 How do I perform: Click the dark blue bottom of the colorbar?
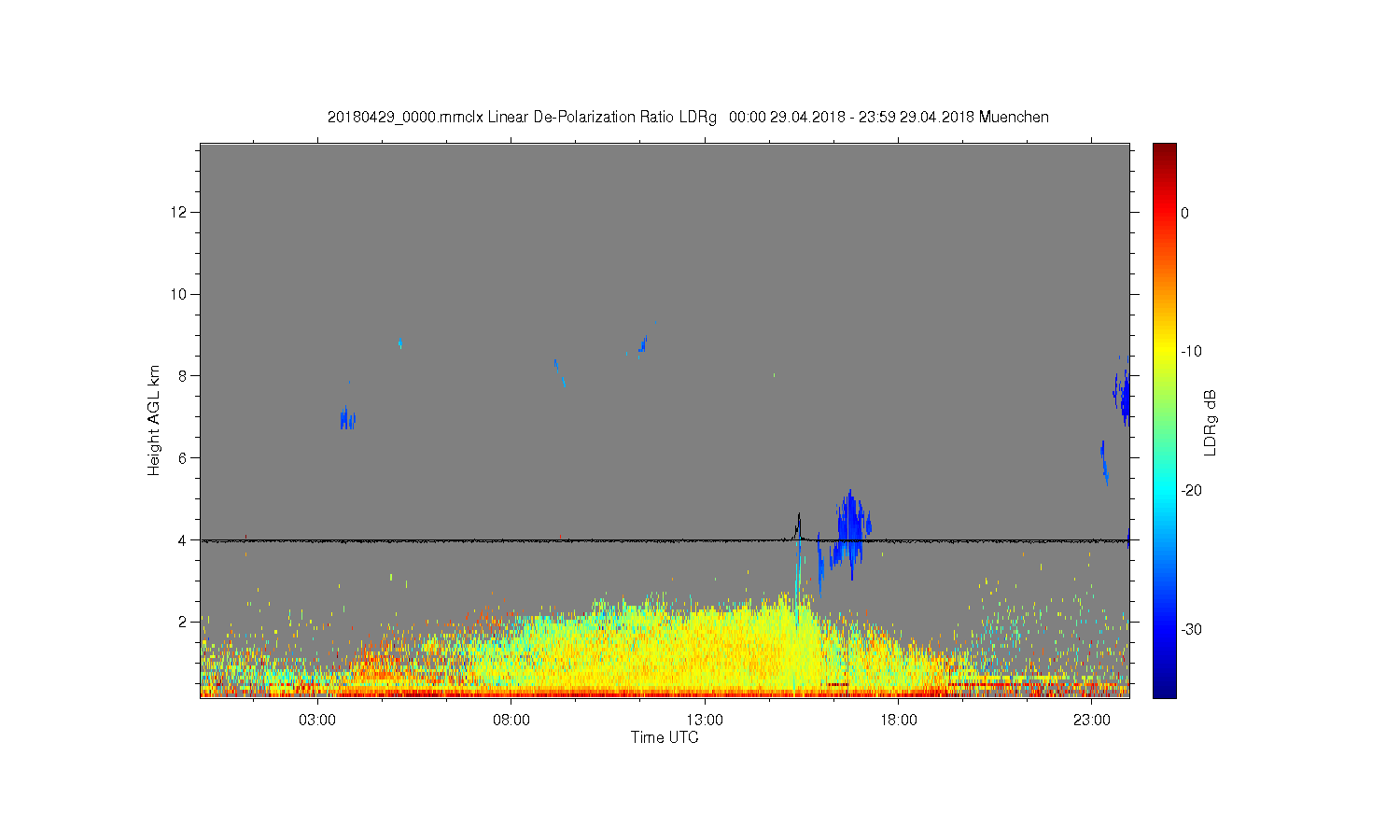click(1165, 689)
